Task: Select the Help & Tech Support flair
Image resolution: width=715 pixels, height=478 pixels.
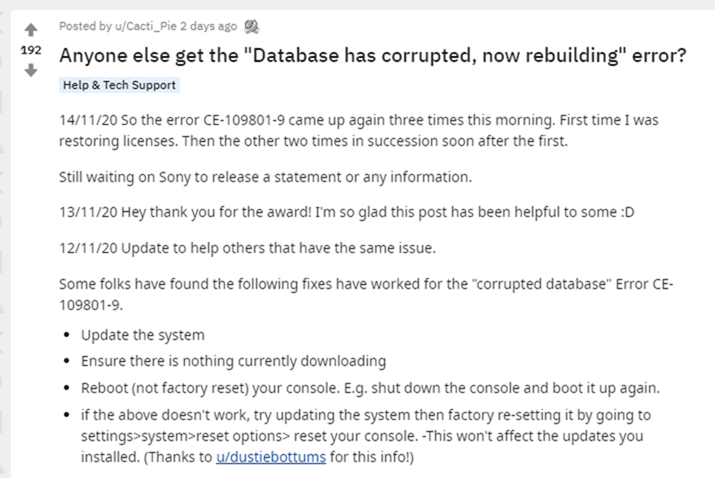Action: 119,85
